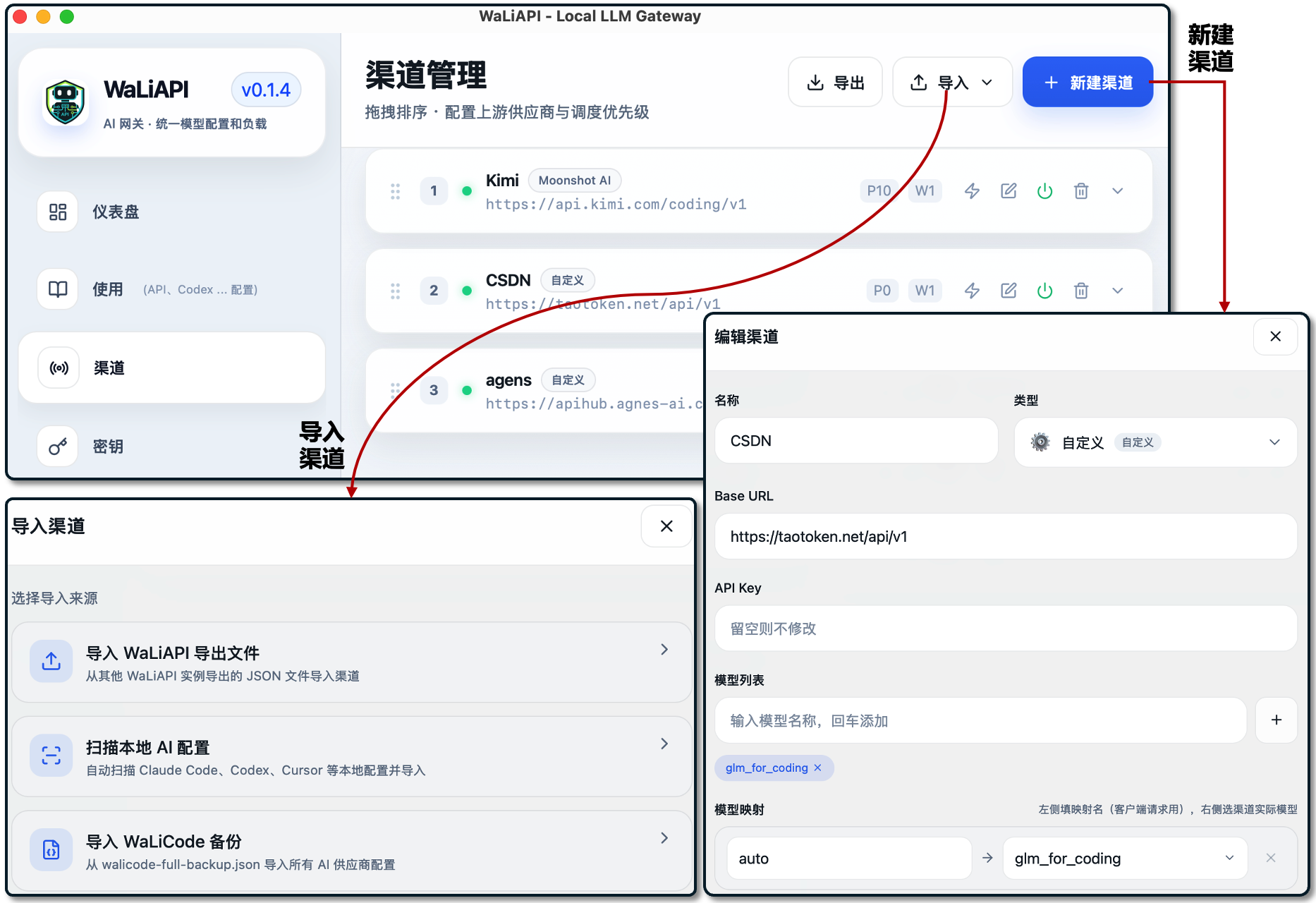Delete the Kimi channel
1316x903 pixels.
coord(1081,191)
